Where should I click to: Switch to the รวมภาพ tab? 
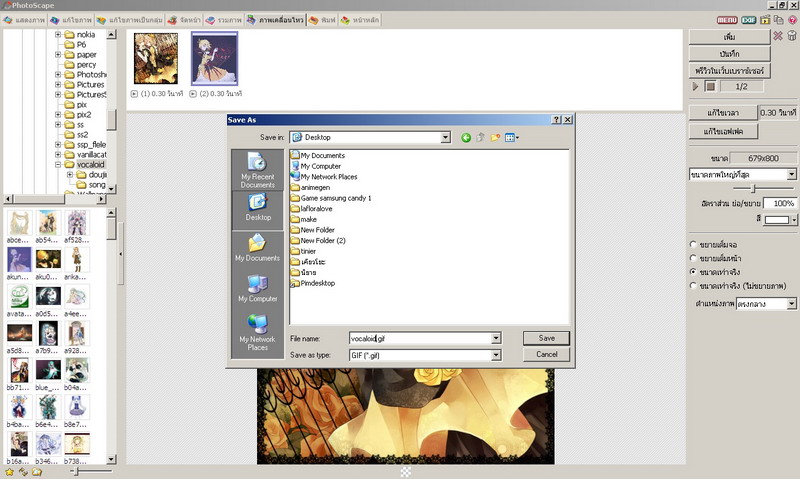coord(223,20)
